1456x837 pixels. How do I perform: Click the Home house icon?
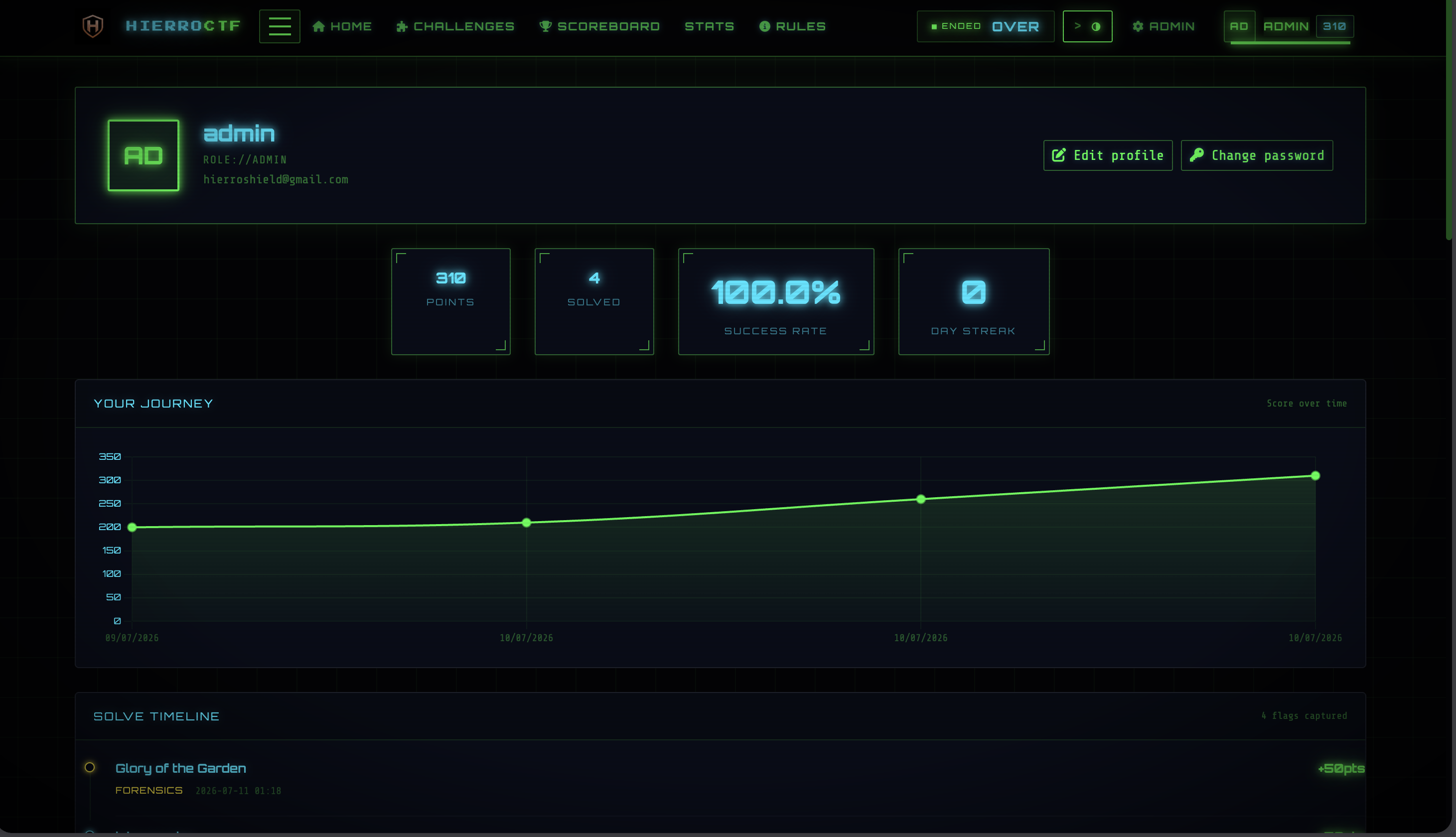click(x=319, y=26)
